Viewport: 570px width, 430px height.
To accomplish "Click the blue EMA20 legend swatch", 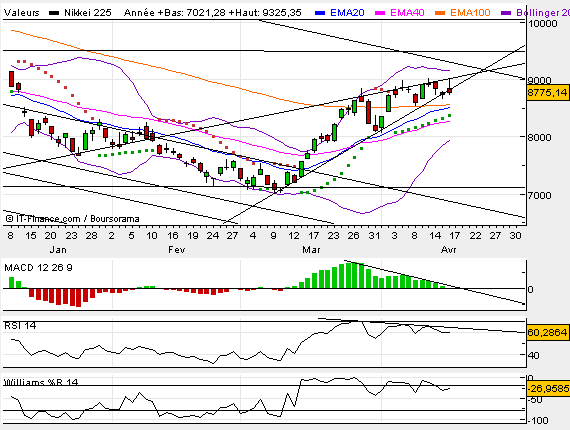I will (320, 13).
